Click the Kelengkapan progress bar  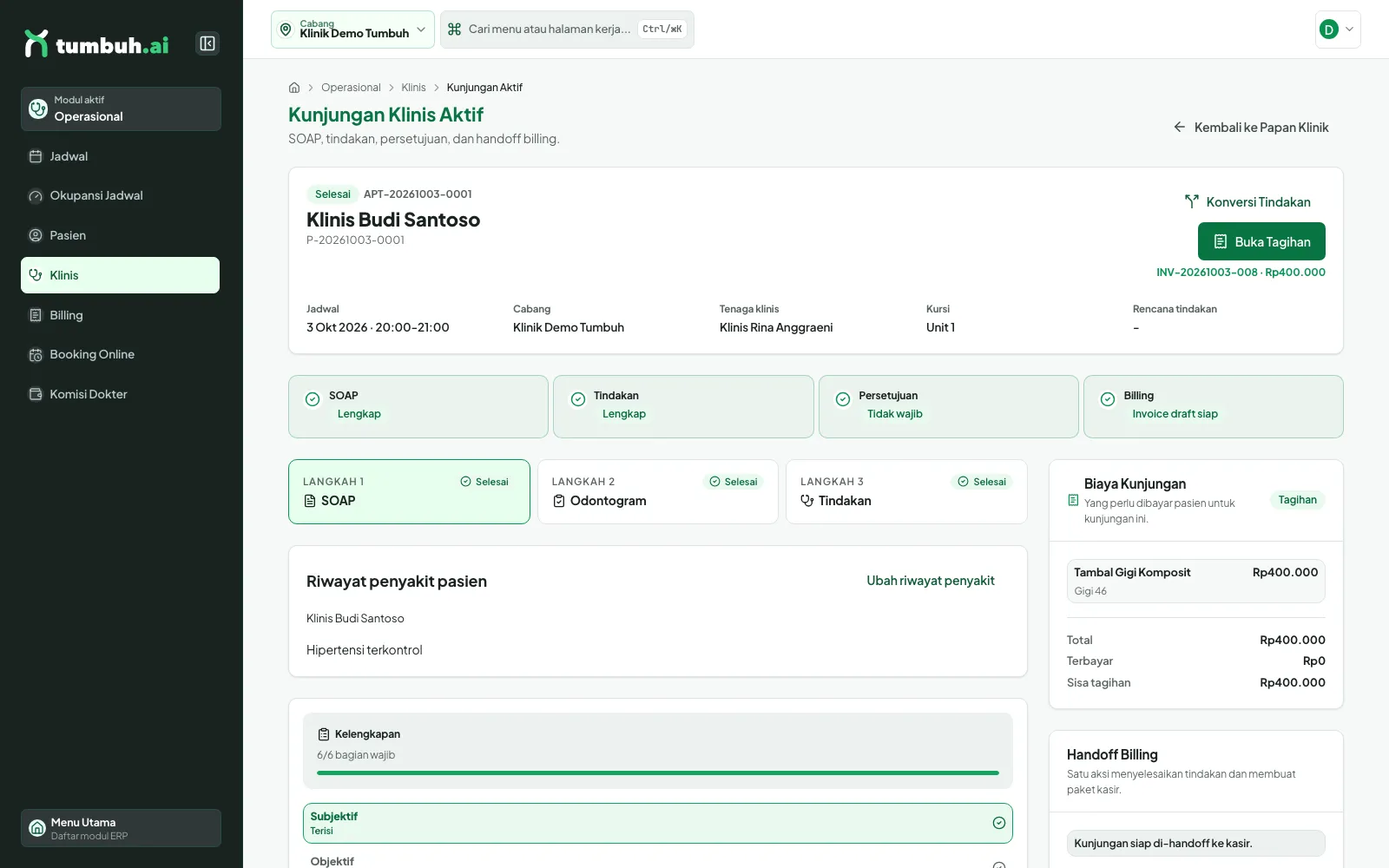[658, 773]
